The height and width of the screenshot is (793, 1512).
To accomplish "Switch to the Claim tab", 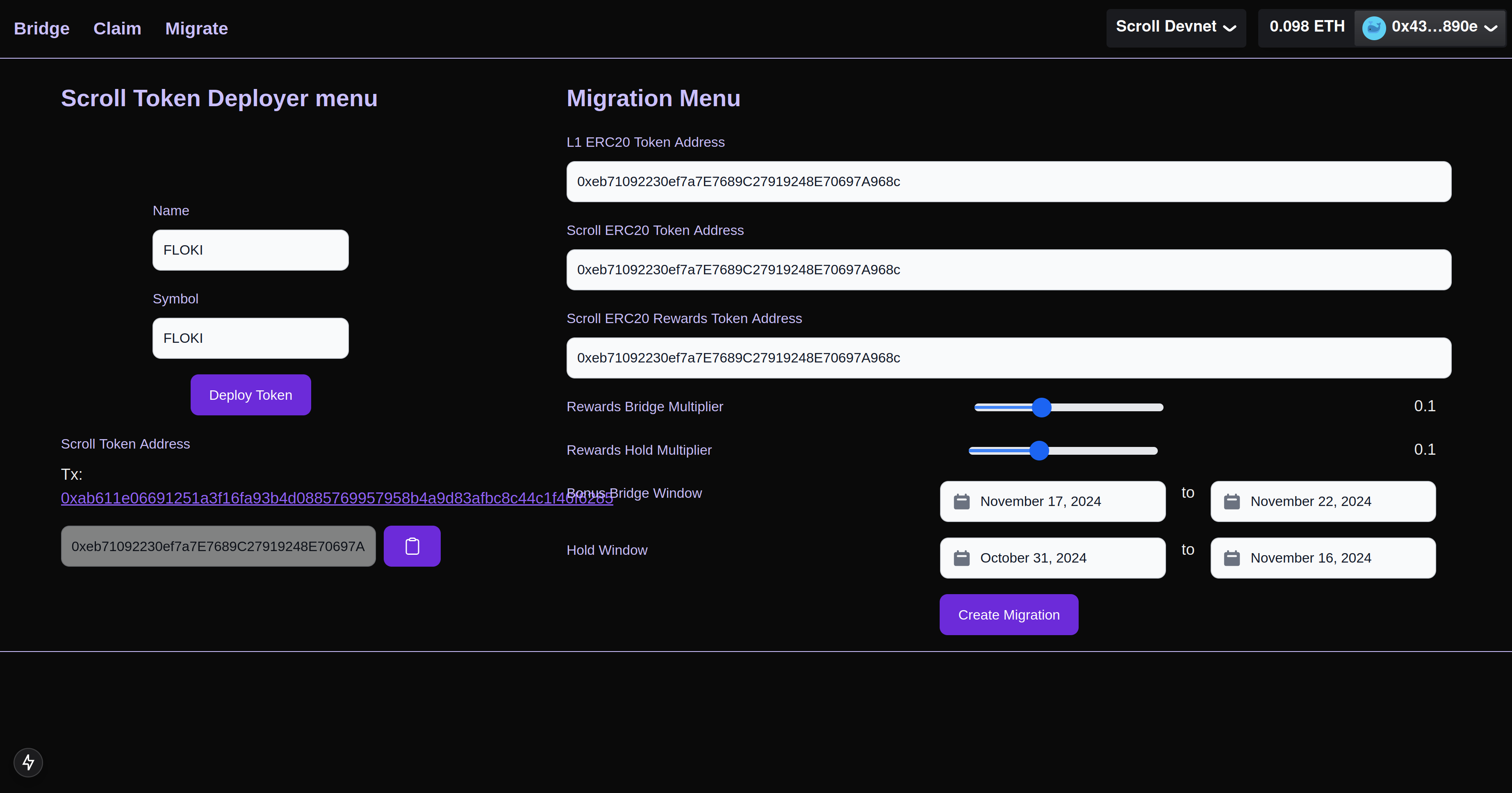I will [x=117, y=28].
